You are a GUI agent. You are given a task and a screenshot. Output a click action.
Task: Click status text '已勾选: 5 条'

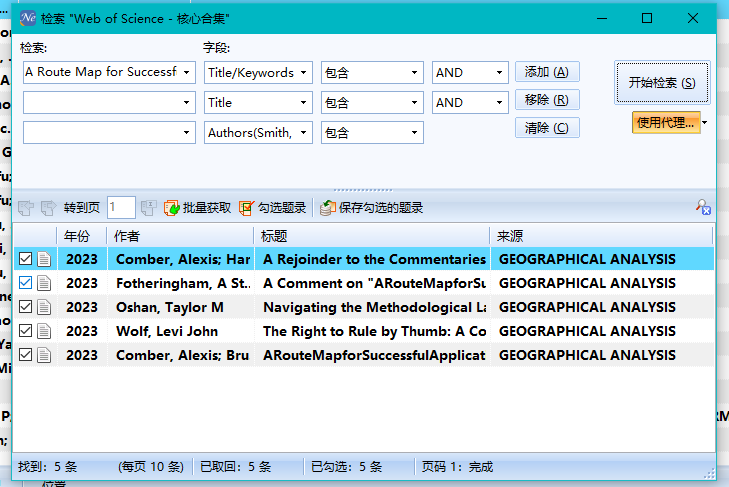[x=347, y=467]
